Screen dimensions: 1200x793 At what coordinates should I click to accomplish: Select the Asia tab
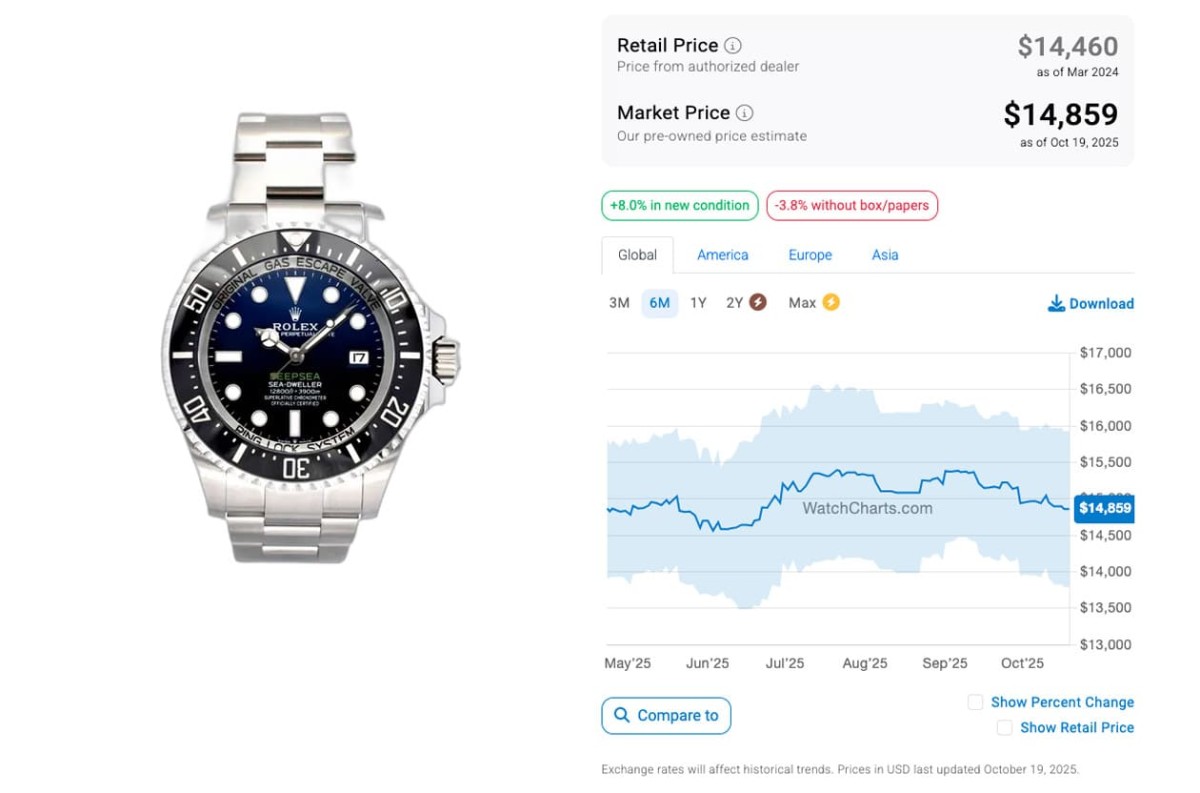pyautogui.click(x=885, y=255)
